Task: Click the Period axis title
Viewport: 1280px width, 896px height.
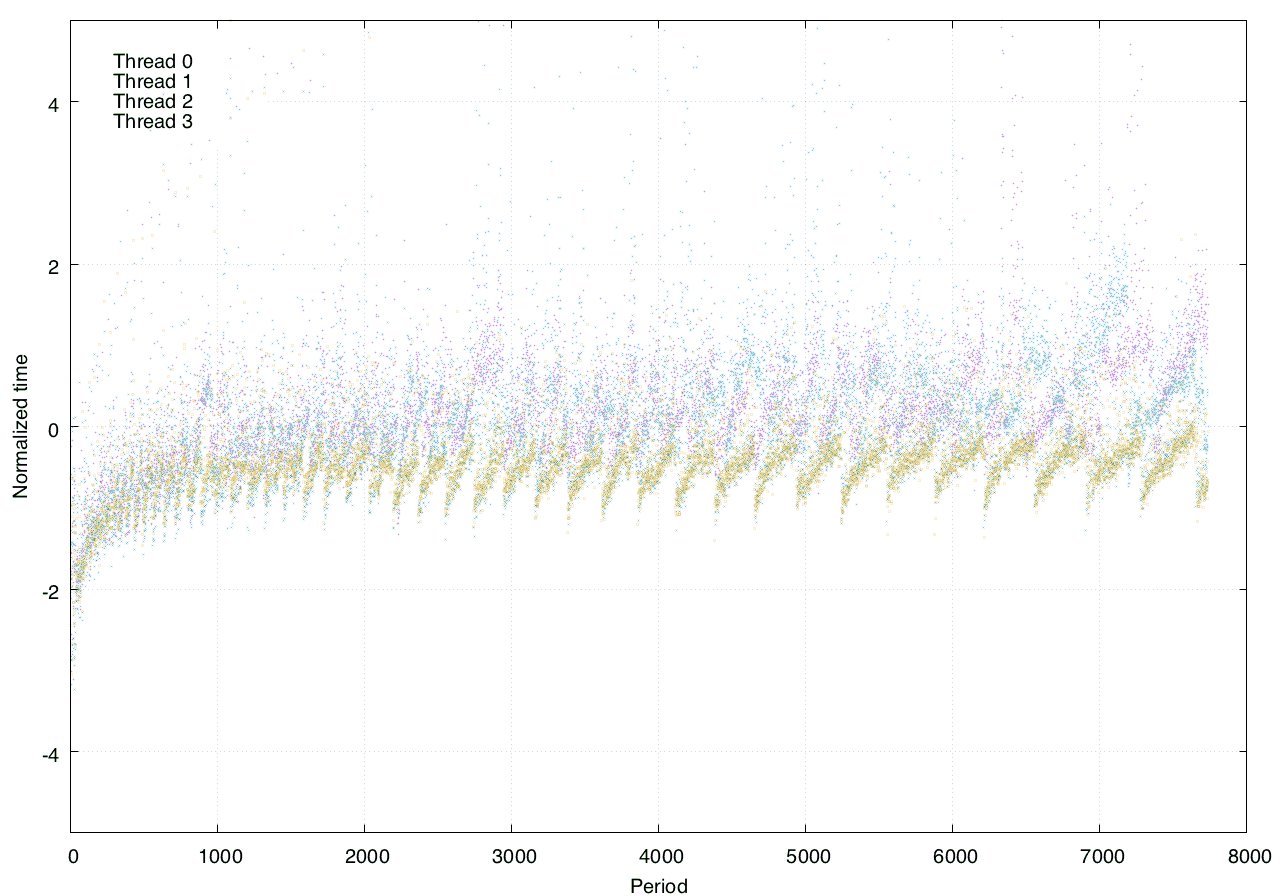Action: [x=659, y=885]
